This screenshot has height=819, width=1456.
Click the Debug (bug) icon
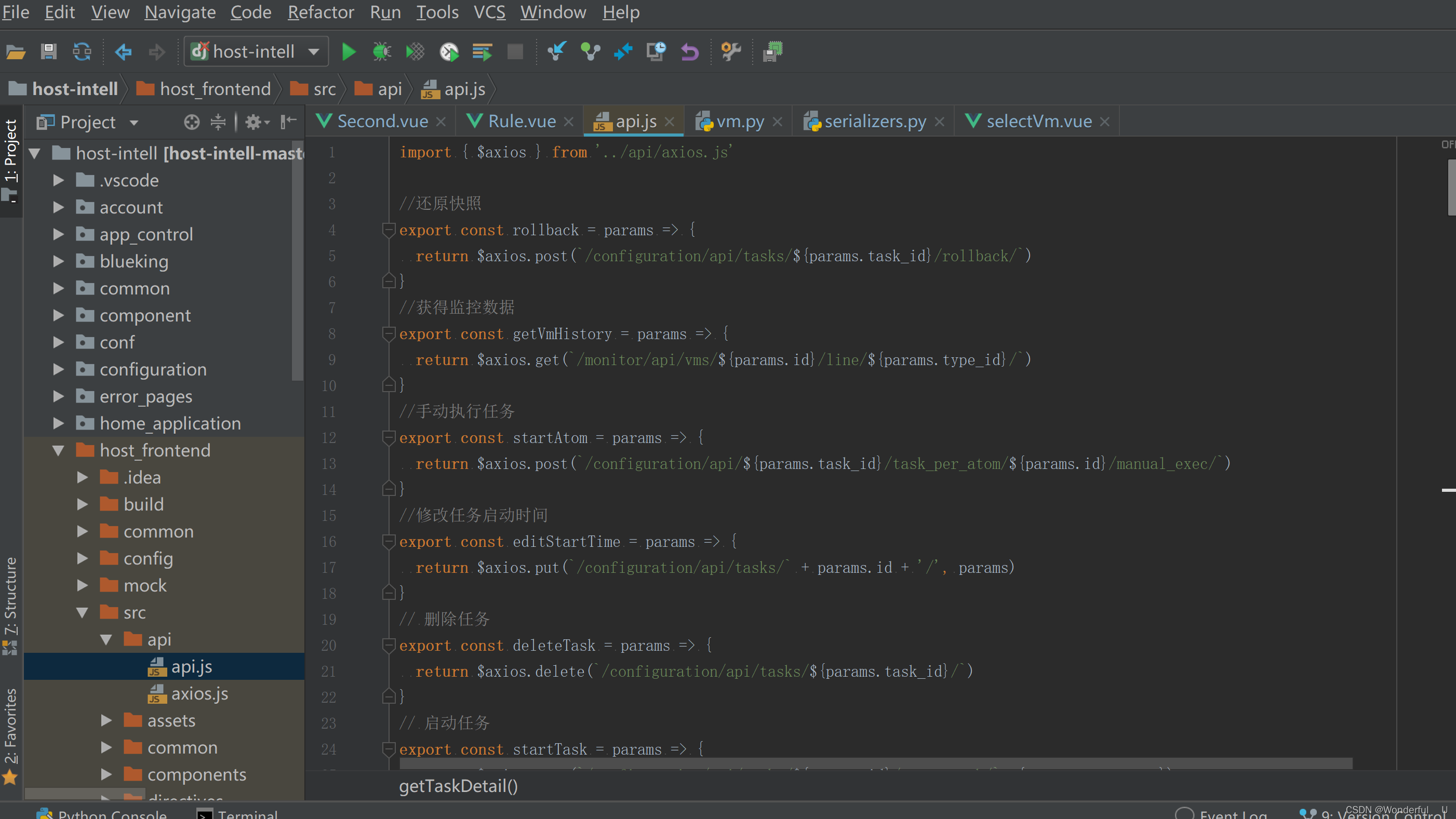pos(382,52)
